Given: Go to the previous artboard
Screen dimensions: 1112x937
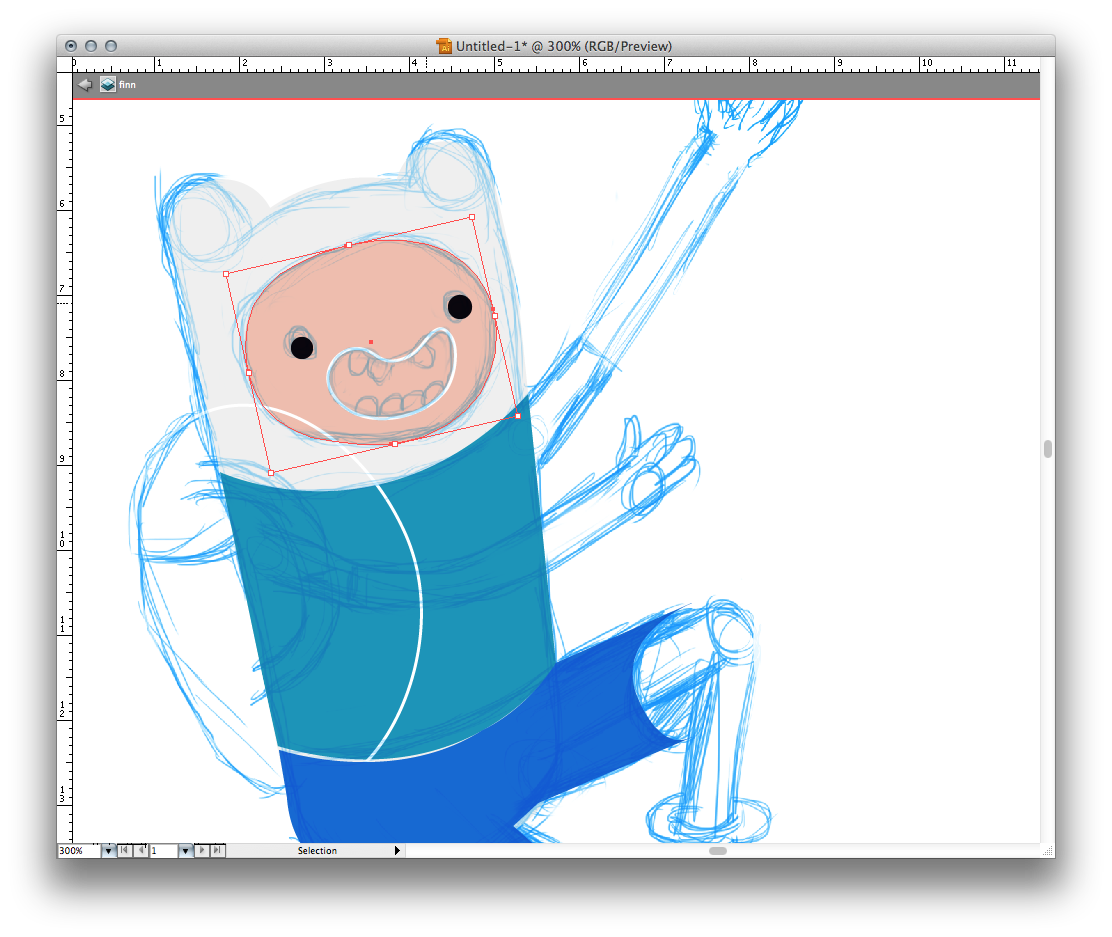Looking at the screenshot, I should 140,851.
